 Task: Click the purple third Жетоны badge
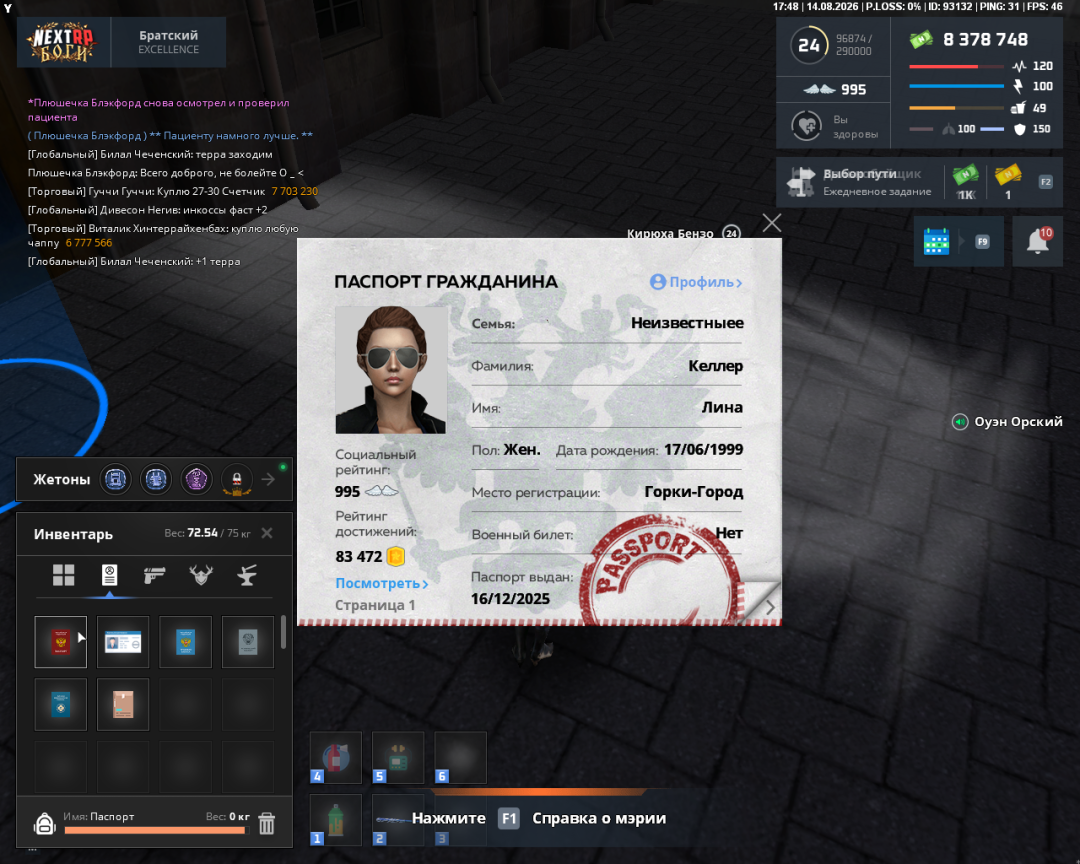tap(196, 479)
